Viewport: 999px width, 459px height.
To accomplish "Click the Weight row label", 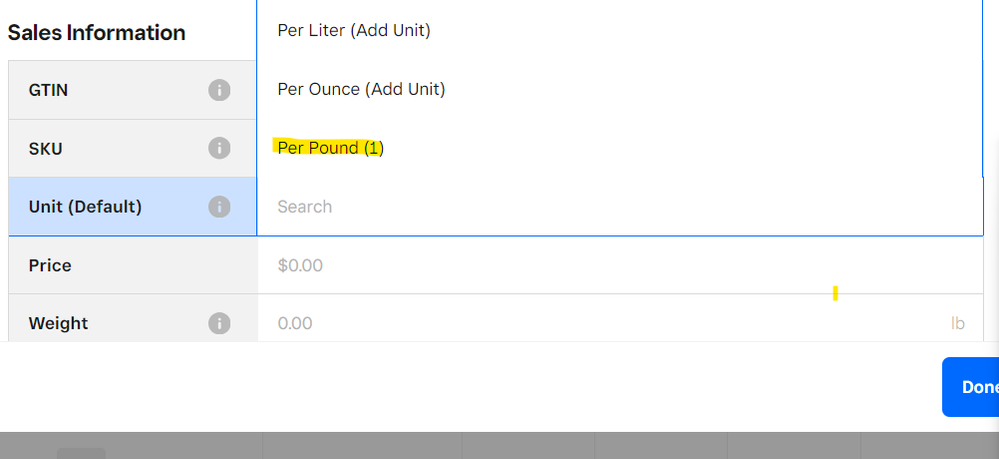I will tap(58, 323).
